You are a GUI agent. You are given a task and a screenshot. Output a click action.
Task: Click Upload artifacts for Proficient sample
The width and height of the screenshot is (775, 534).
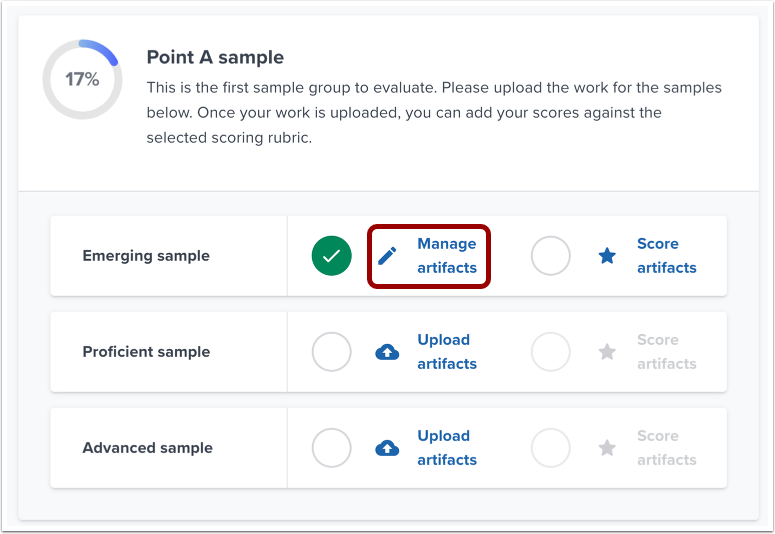pyautogui.click(x=447, y=352)
